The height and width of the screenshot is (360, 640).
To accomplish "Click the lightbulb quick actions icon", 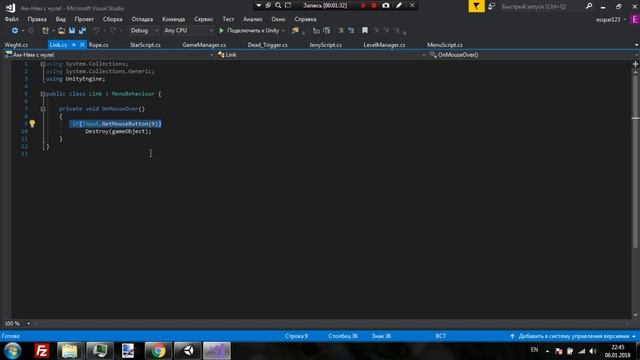I will [32, 124].
